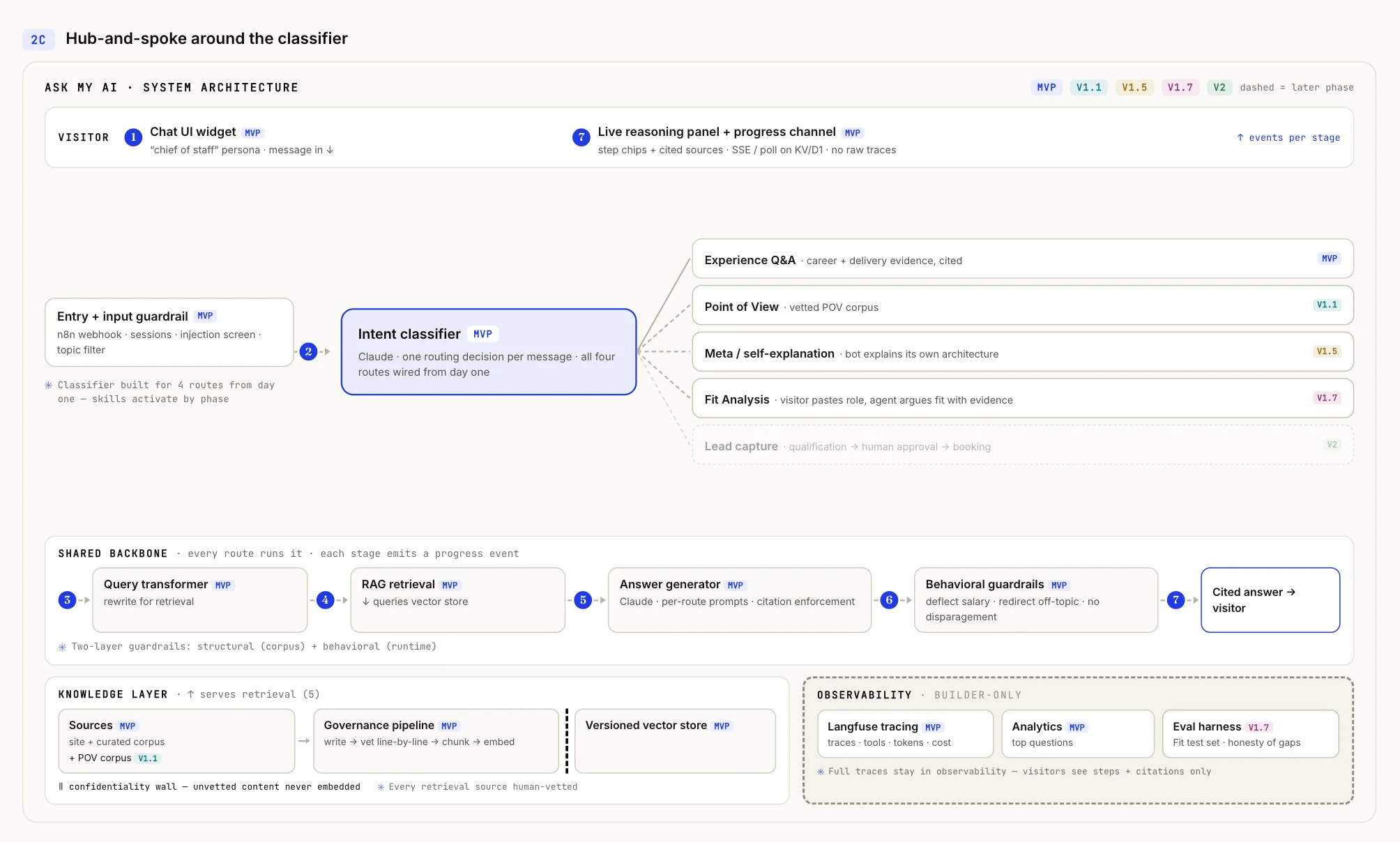The image size is (1400, 842).
Task: Click the Two-layer guardrails footnote
Action: pos(248,647)
